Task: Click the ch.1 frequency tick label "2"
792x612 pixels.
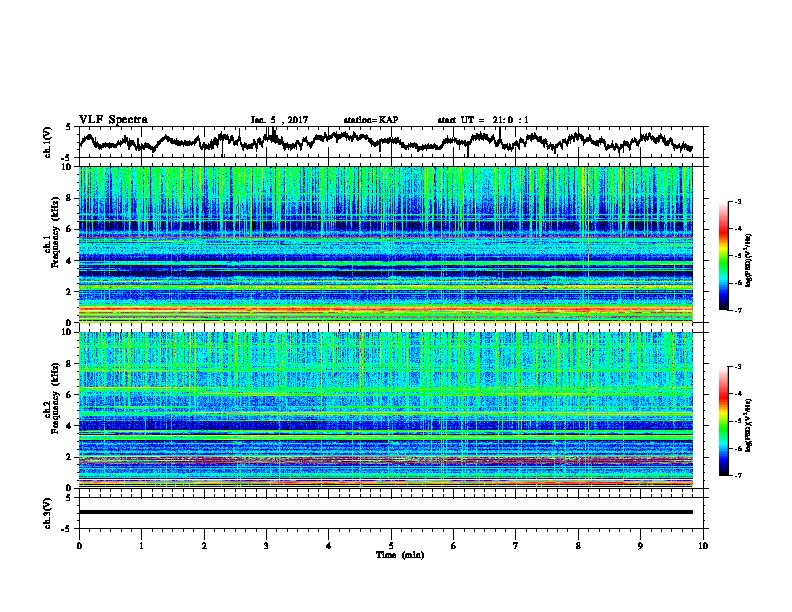Action: [70, 292]
